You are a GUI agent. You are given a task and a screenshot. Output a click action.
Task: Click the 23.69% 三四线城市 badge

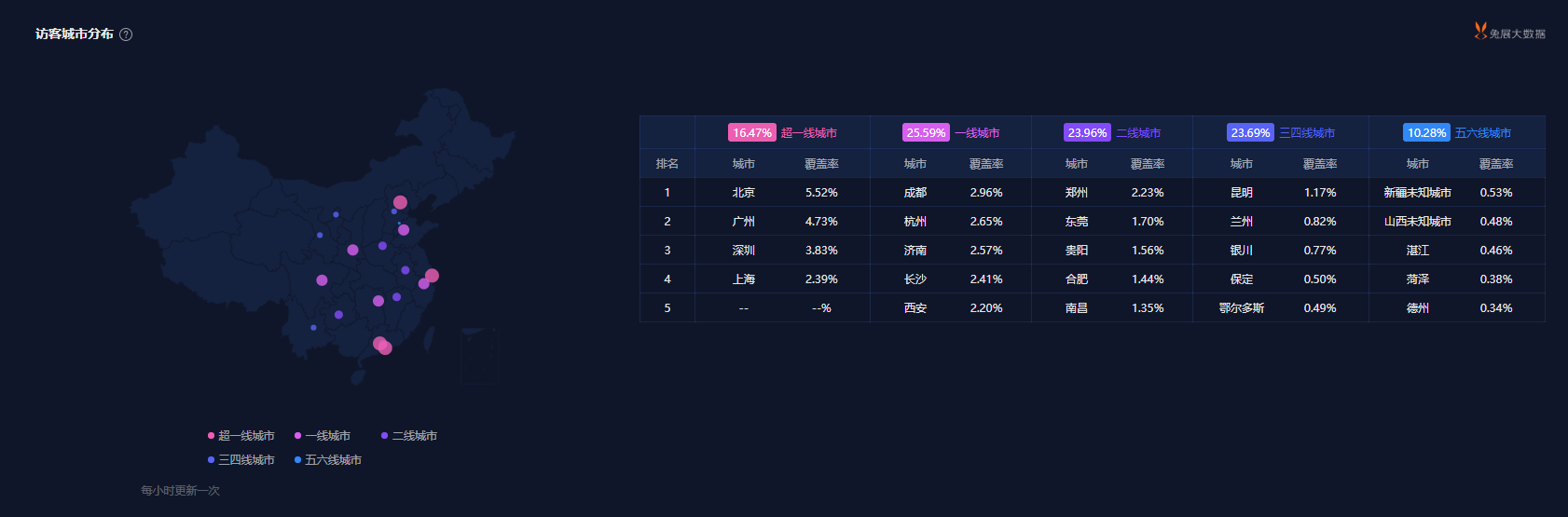(x=1250, y=132)
